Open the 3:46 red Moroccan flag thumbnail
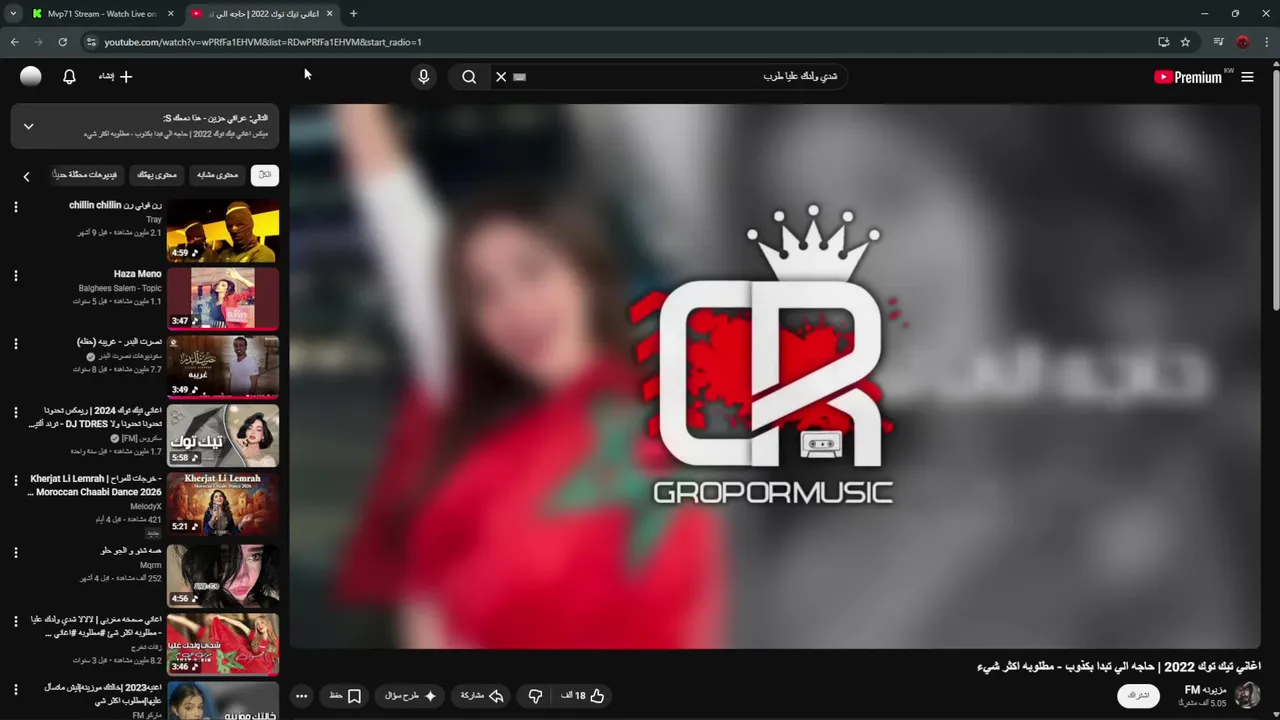Screen dimensions: 1280x720 point(223,643)
